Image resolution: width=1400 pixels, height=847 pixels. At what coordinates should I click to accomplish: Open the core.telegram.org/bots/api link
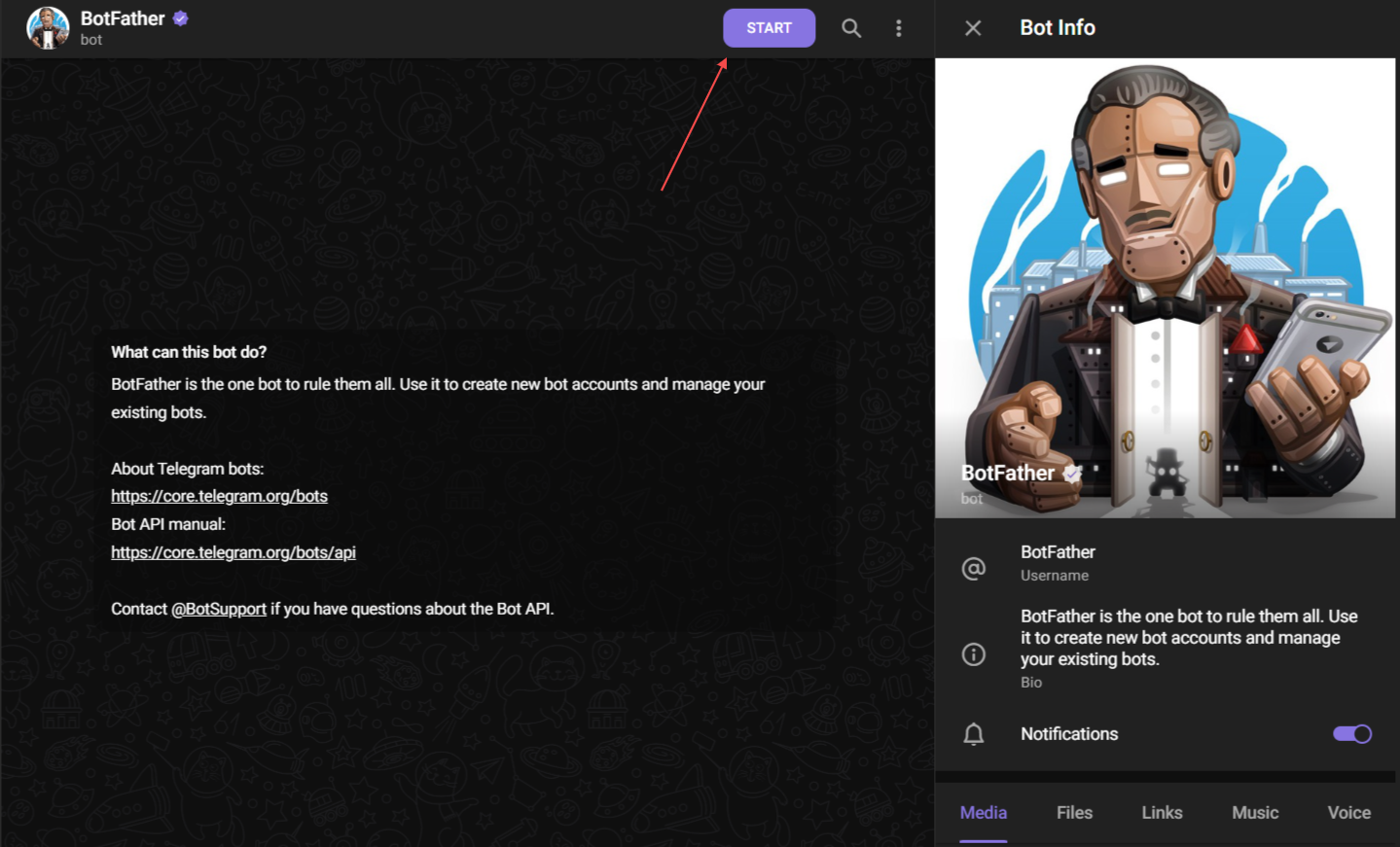233,552
